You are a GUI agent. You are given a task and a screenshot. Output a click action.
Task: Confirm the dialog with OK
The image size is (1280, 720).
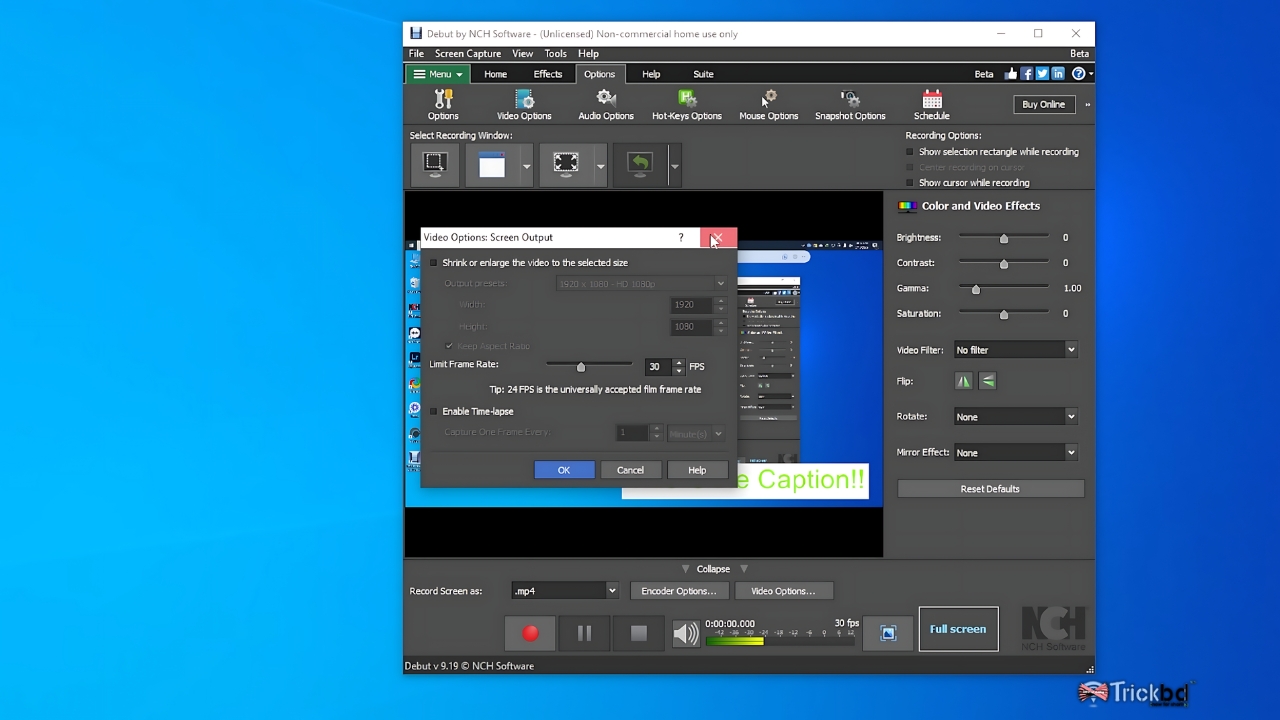[x=564, y=470]
